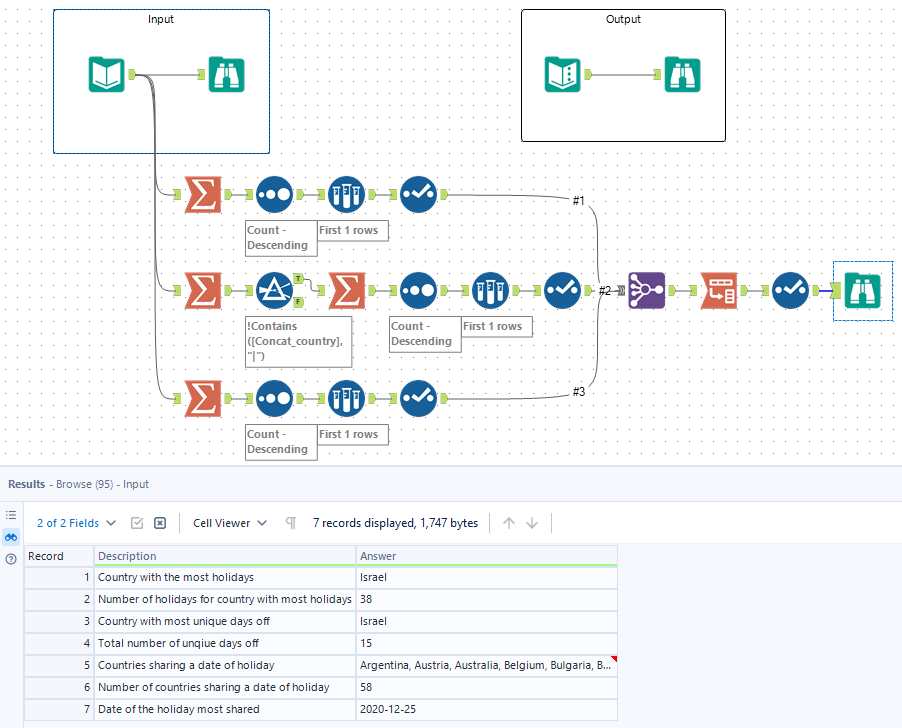Image resolution: width=902 pixels, height=728 pixels.
Task: Click the #3 connection label into Union
Action: (x=579, y=392)
